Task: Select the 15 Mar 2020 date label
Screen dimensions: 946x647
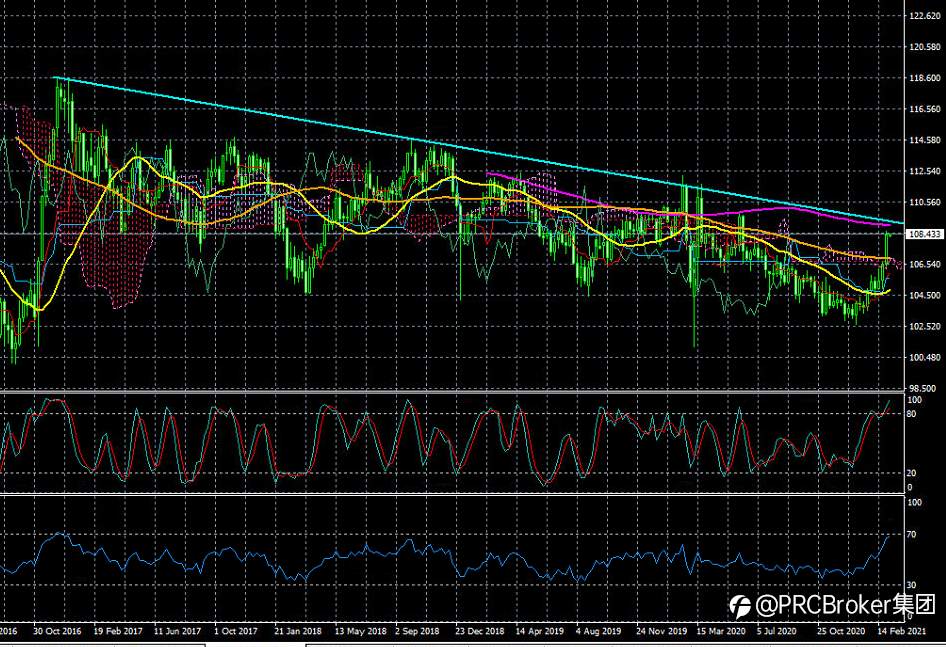Action: pos(721,631)
